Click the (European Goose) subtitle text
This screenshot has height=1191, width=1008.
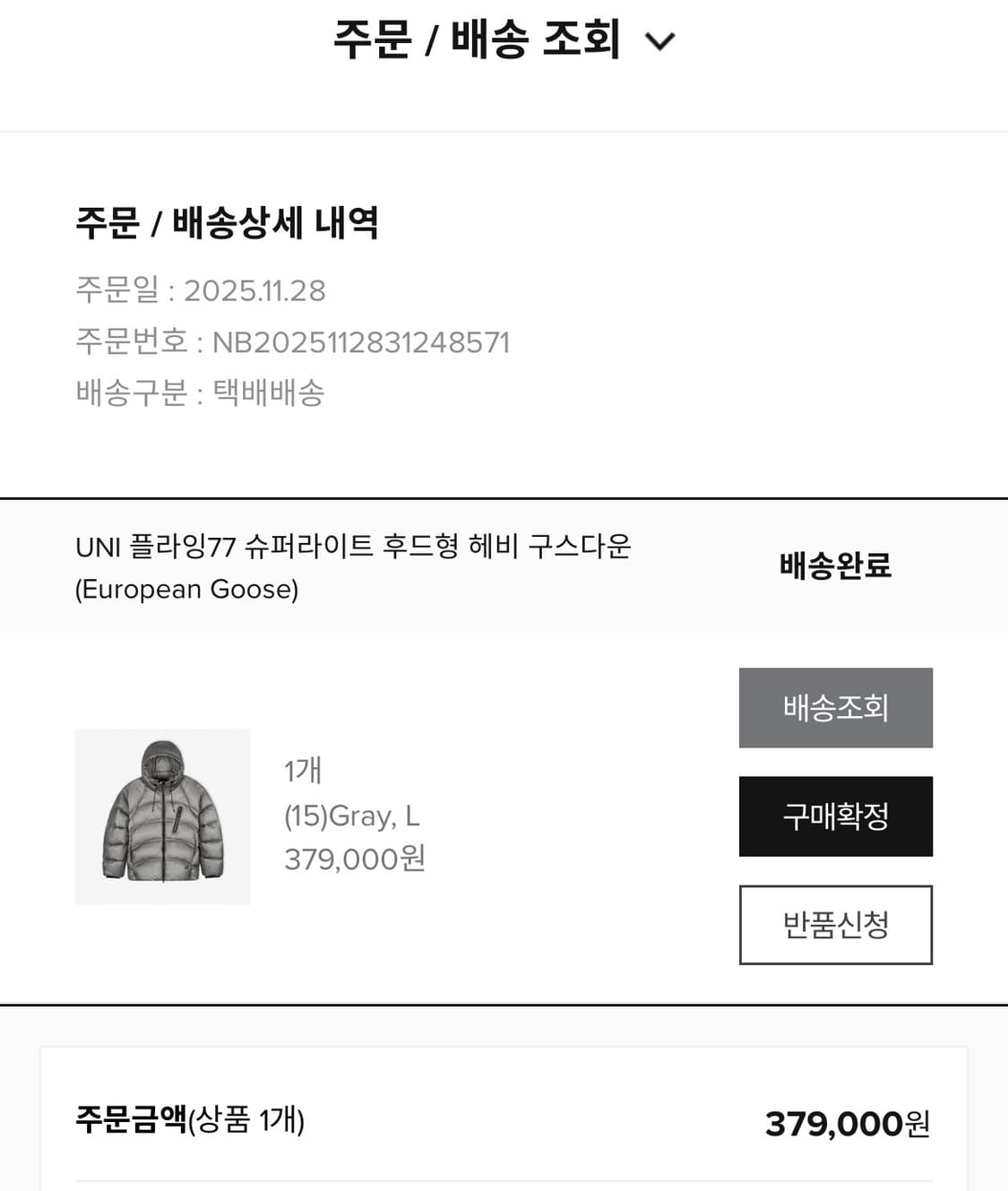pyautogui.click(x=188, y=589)
